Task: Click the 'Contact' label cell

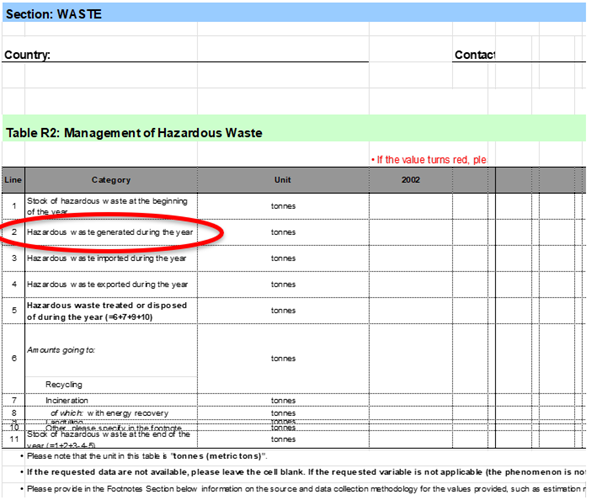Action: coord(474,55)
